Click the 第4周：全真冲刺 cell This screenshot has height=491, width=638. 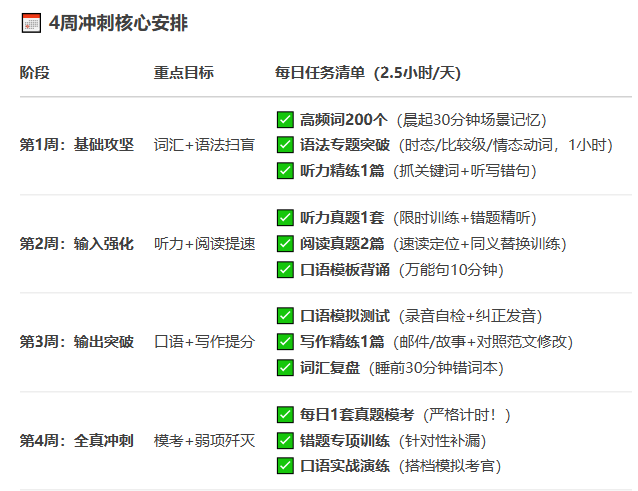(x=77, y=441)
